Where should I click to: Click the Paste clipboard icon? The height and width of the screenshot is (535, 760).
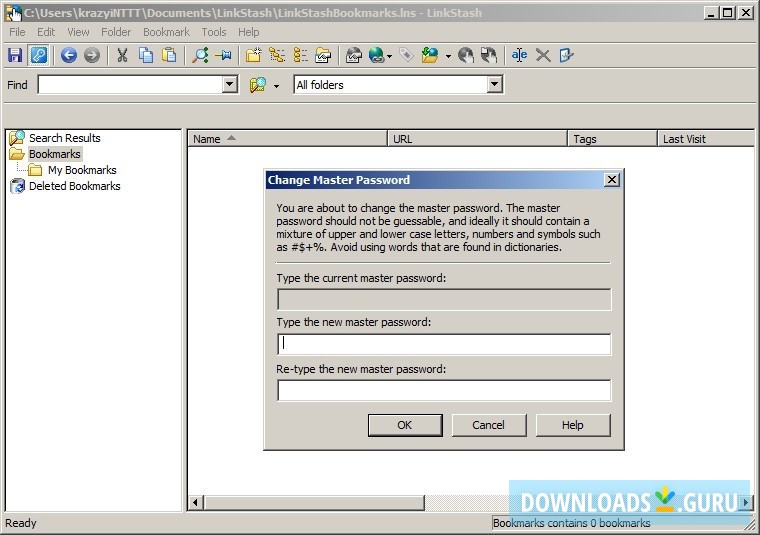[x=169, y=55]
